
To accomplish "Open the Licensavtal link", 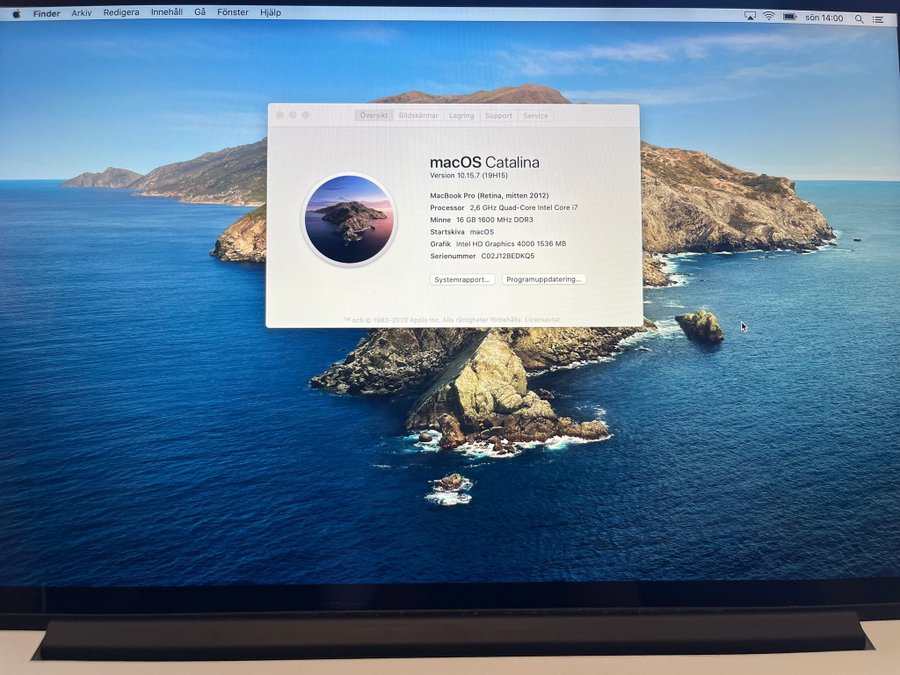I will pyautogui.click(x=542, y=320).
